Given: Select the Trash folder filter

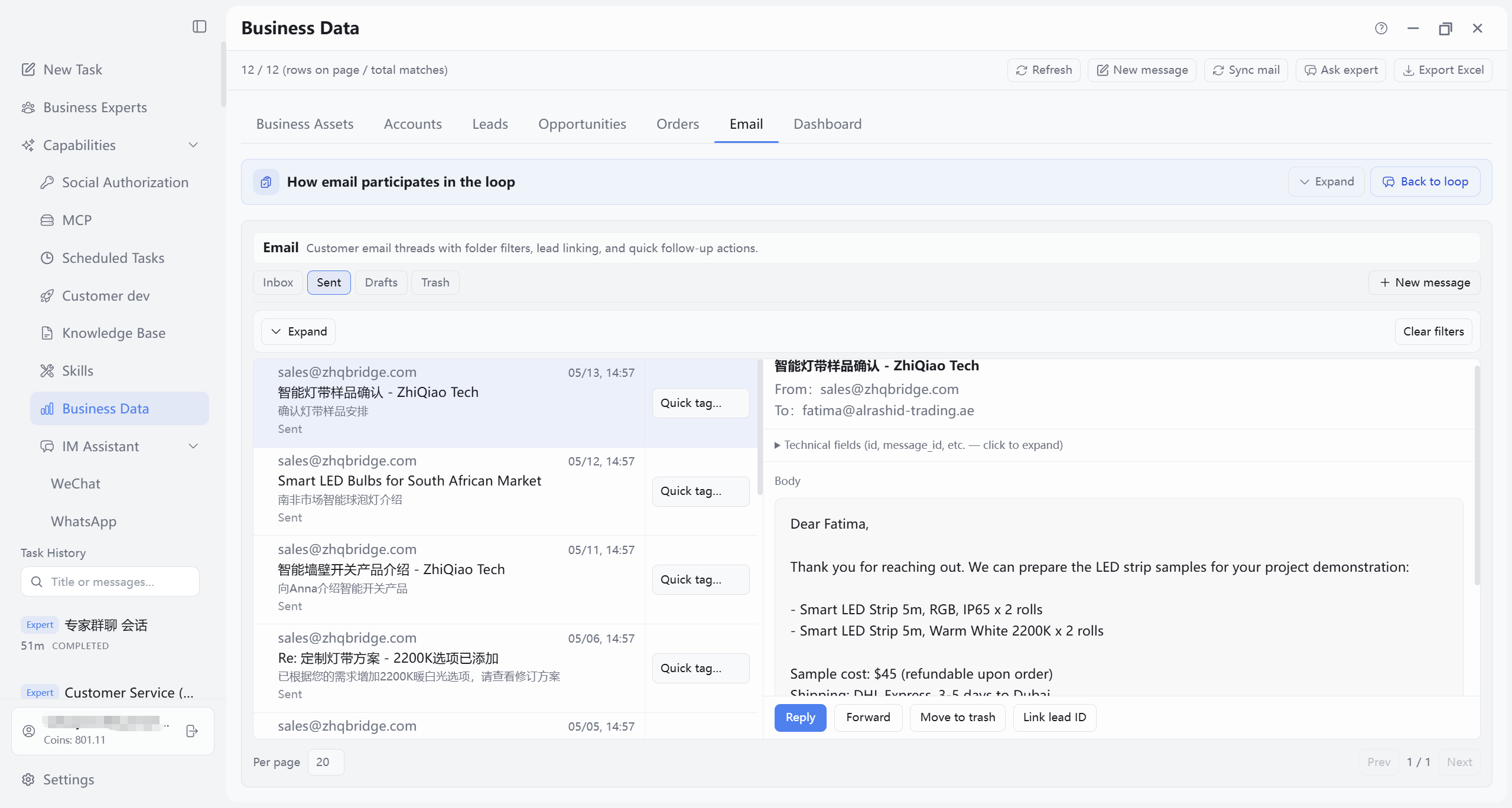Looking at the screenshot, I should [x=435, y=282].
